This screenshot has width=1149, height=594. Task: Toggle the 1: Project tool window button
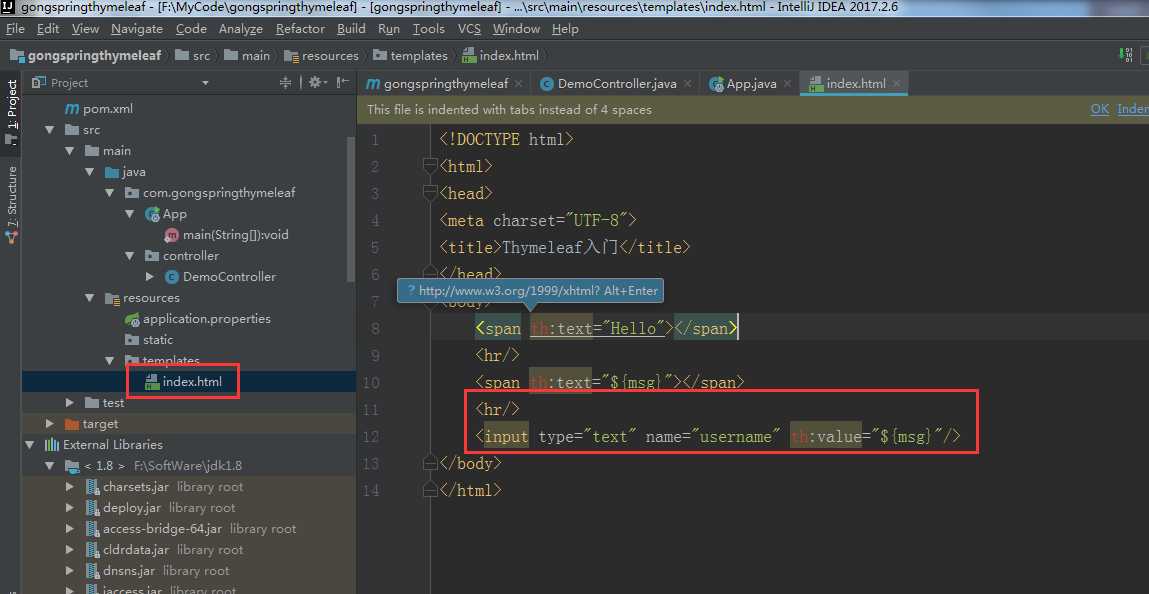12,111
